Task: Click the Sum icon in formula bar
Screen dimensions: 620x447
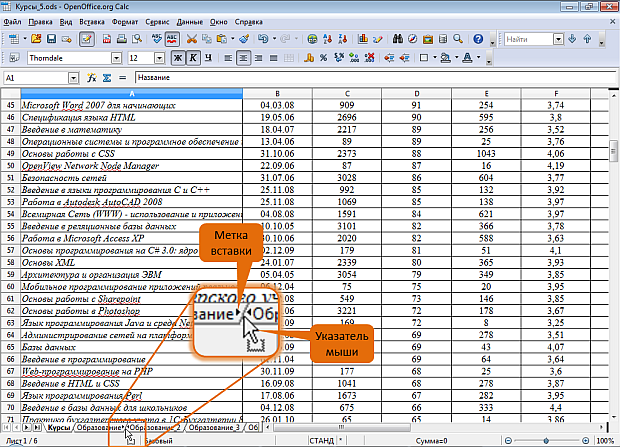Action: [105, 78]
